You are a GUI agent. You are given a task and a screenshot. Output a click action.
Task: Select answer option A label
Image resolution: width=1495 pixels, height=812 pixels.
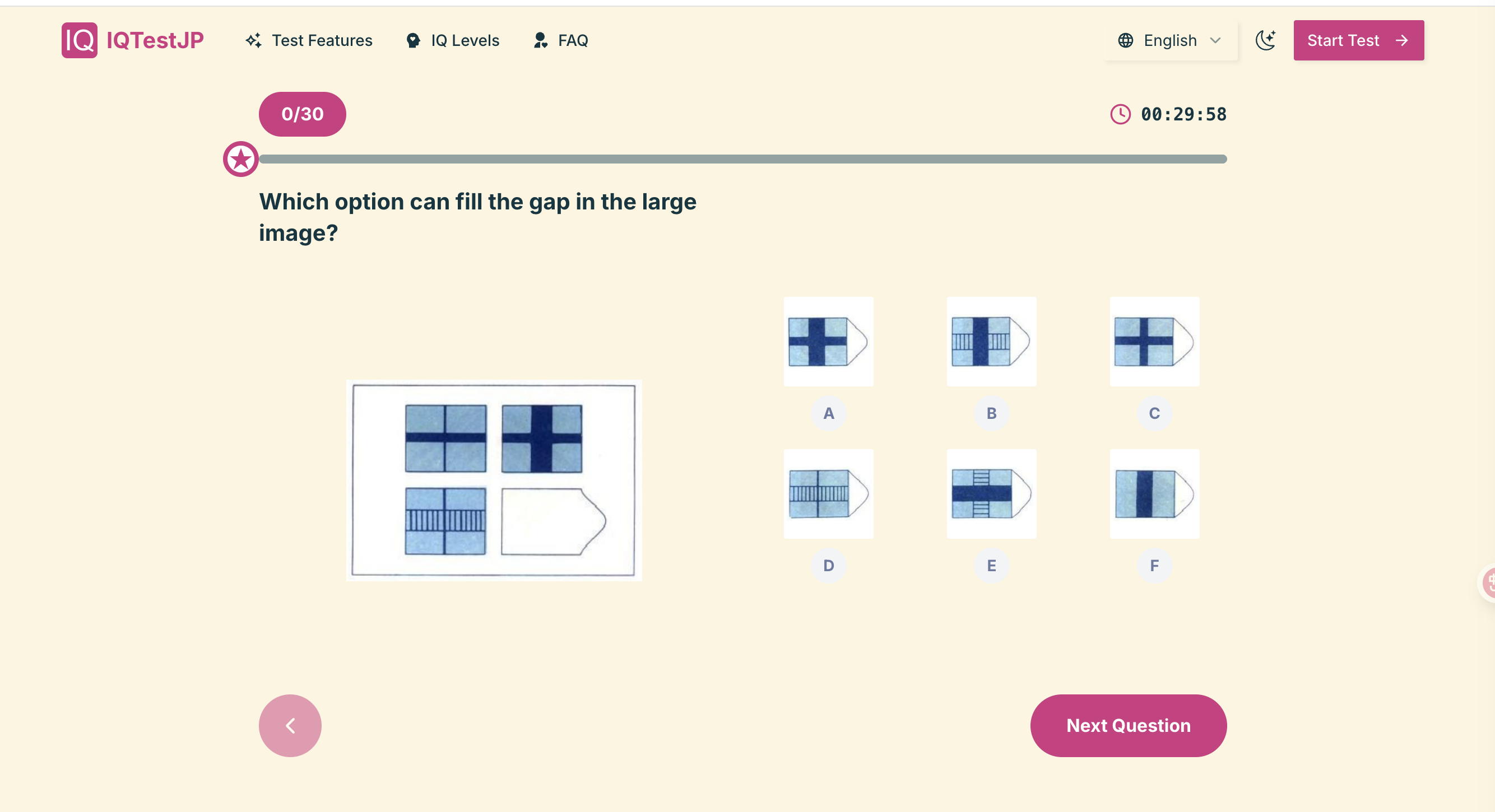tap(828, 413)
